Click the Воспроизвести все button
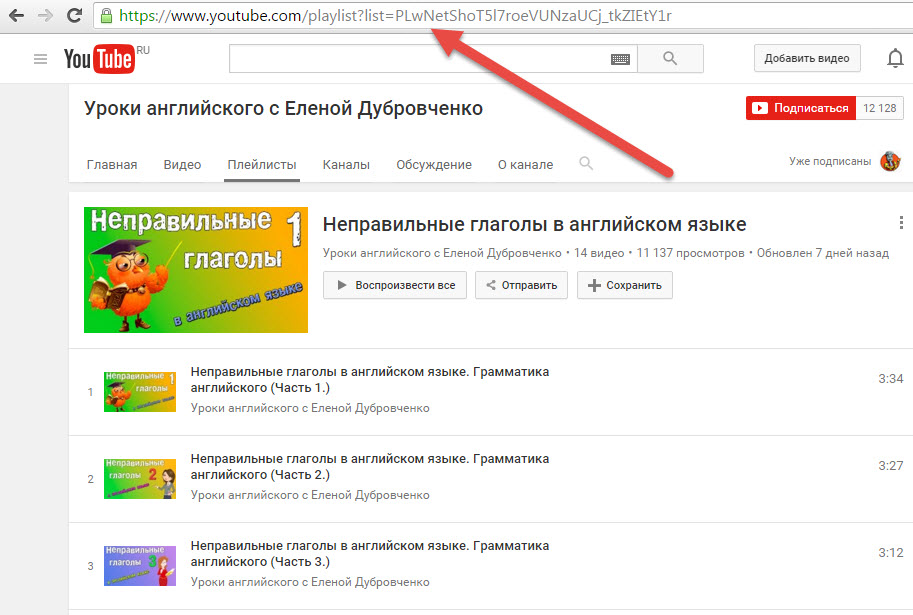This screenshot has height=615, width=913. pyautogui.click(x=395, y=285)
